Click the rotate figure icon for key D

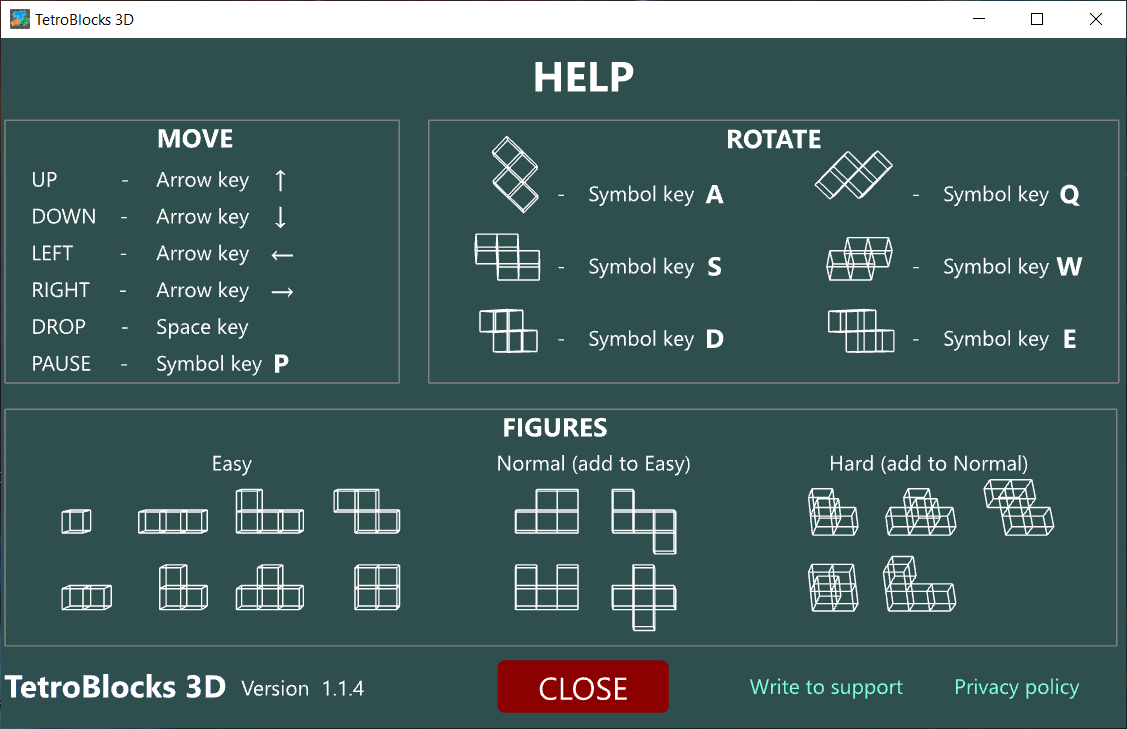(508, 331)
